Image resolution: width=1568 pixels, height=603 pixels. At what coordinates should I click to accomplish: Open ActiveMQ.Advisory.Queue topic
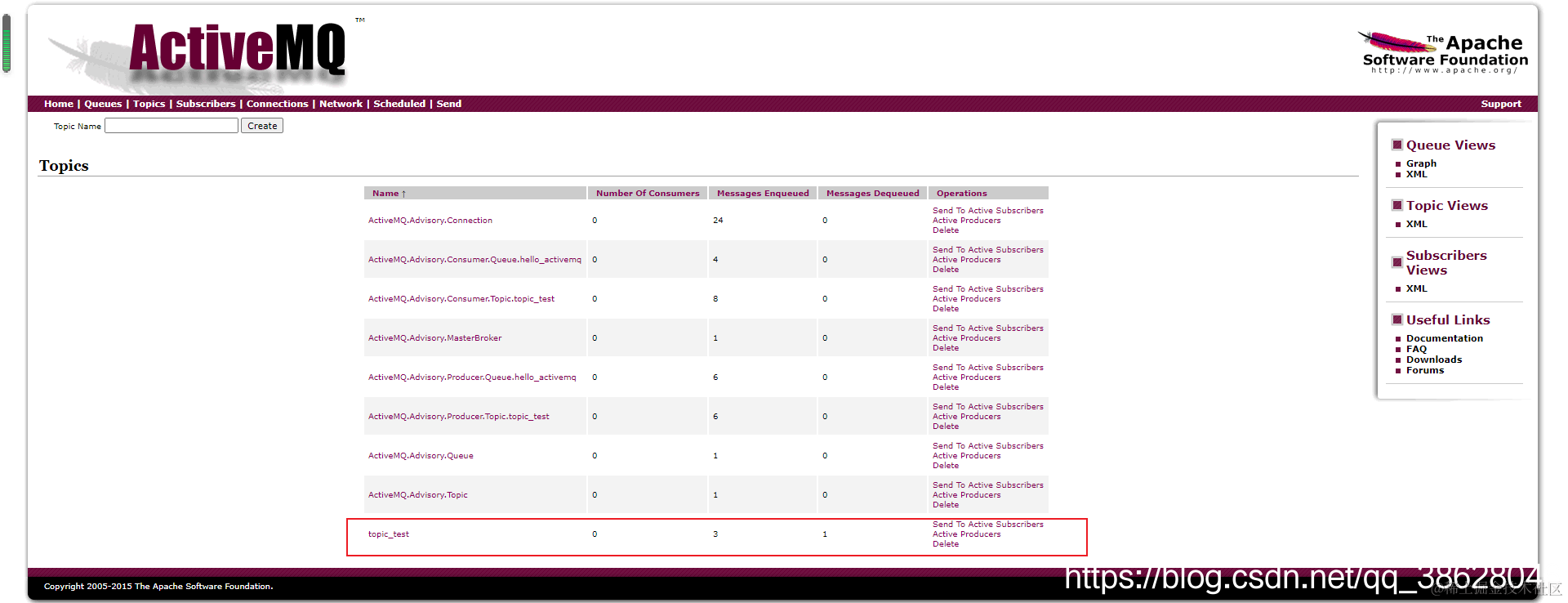coord(421,456)
